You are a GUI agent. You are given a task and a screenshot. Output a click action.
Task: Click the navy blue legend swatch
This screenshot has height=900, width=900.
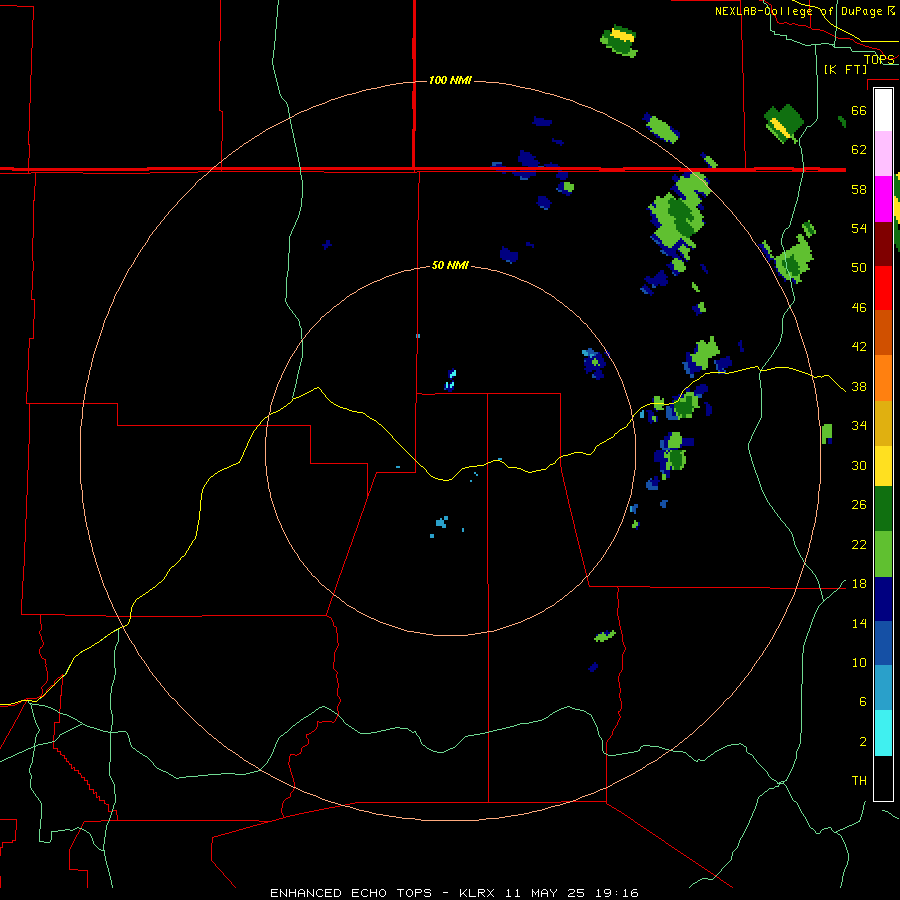(x=883, y=599)
